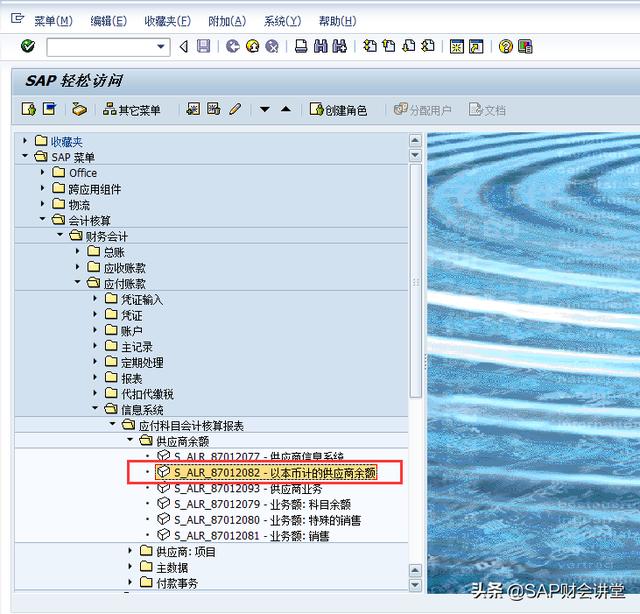The height and width of the screenshot is (614, 640).
Task: Click the 创建角色 button
Action: pyautogui.click(x=338, y=109)
